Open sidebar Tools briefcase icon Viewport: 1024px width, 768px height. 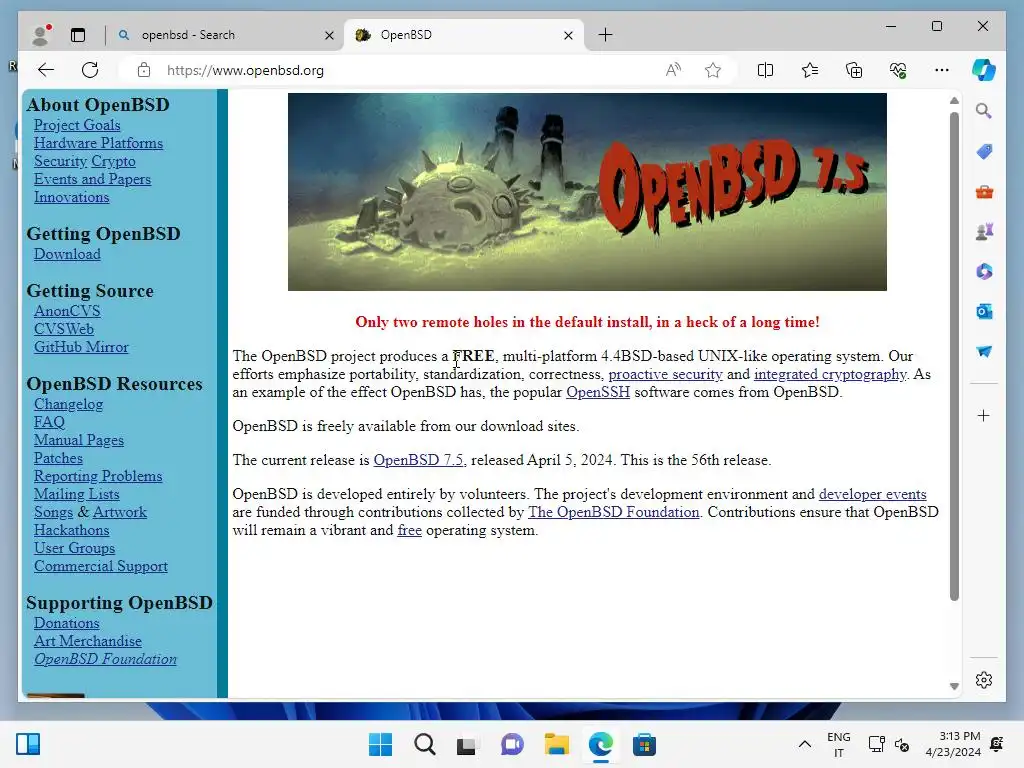tap(984, 192)
